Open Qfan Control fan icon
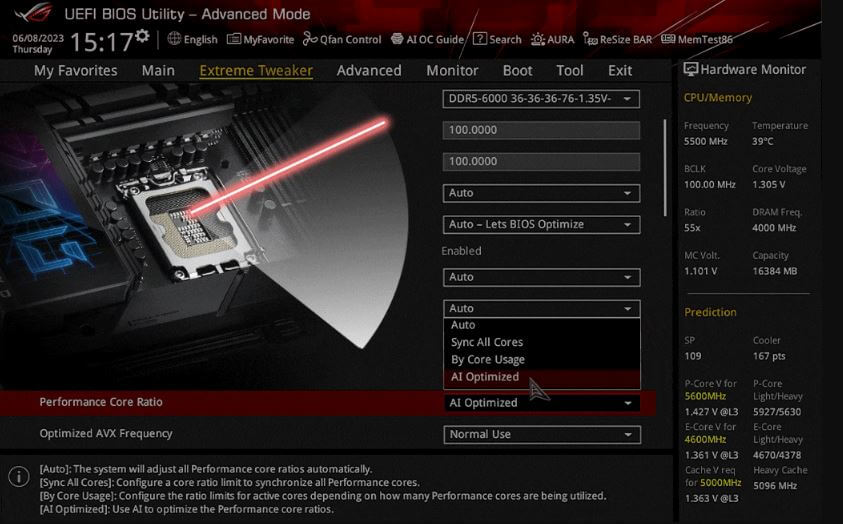Image resolution: width=843 pixels, height=524 pixels. [x=310, y=39]
